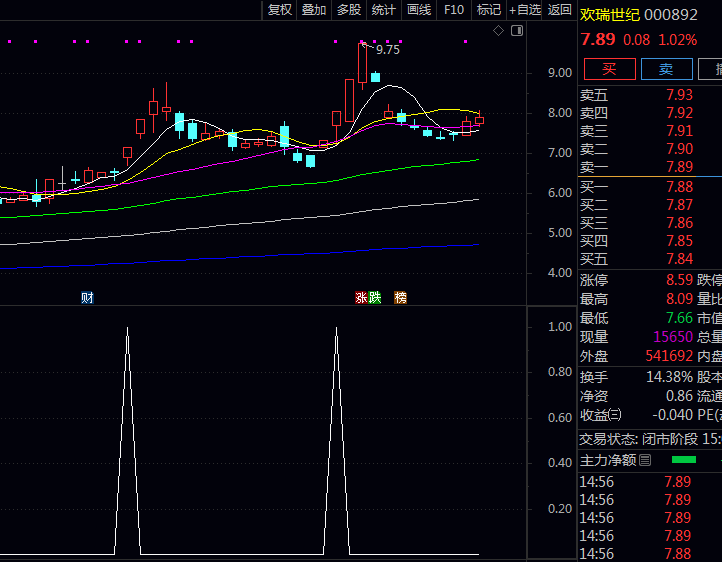Open the 复权 adjustment menu

[x=280, y=10]
